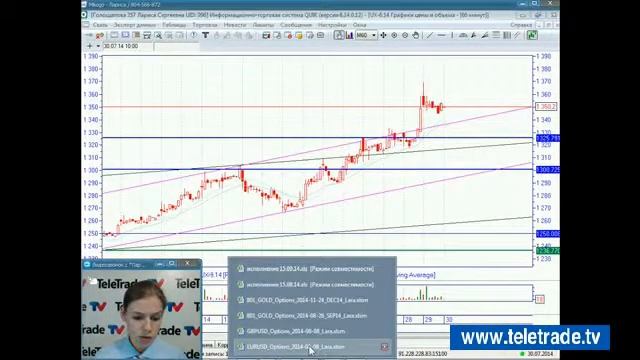This screenshot has width=640, height=360.
Task: Expand the small arrow next to plus icon
Action: (98, 46)
